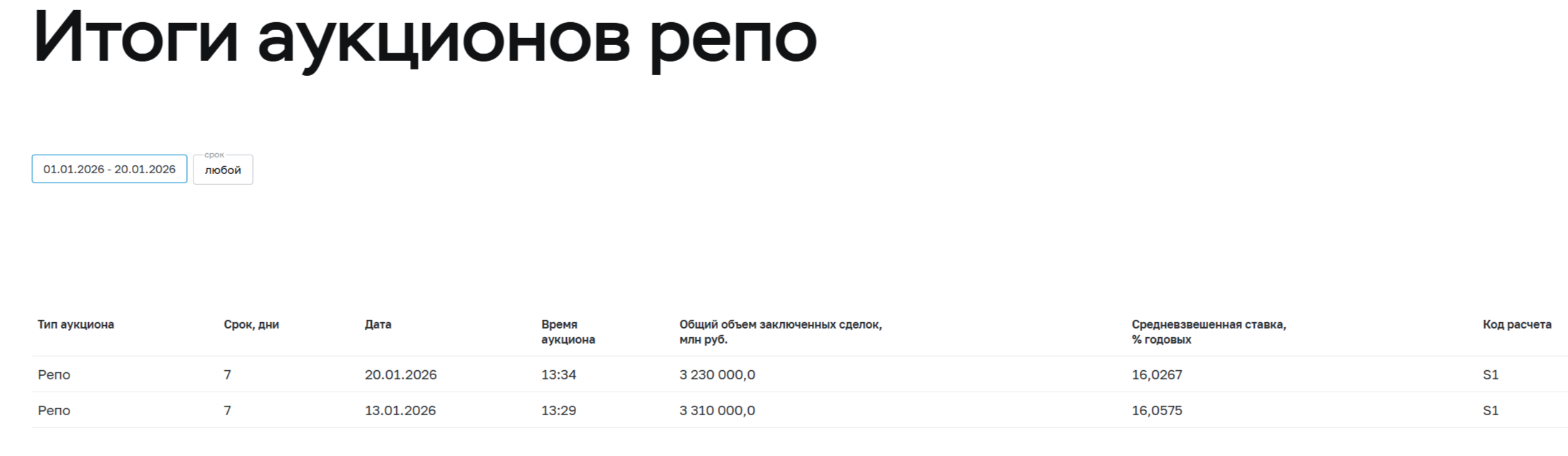This screenshot has width=1568, height=456.
Task: Click the Дата column header
Action: pos(378,324)
